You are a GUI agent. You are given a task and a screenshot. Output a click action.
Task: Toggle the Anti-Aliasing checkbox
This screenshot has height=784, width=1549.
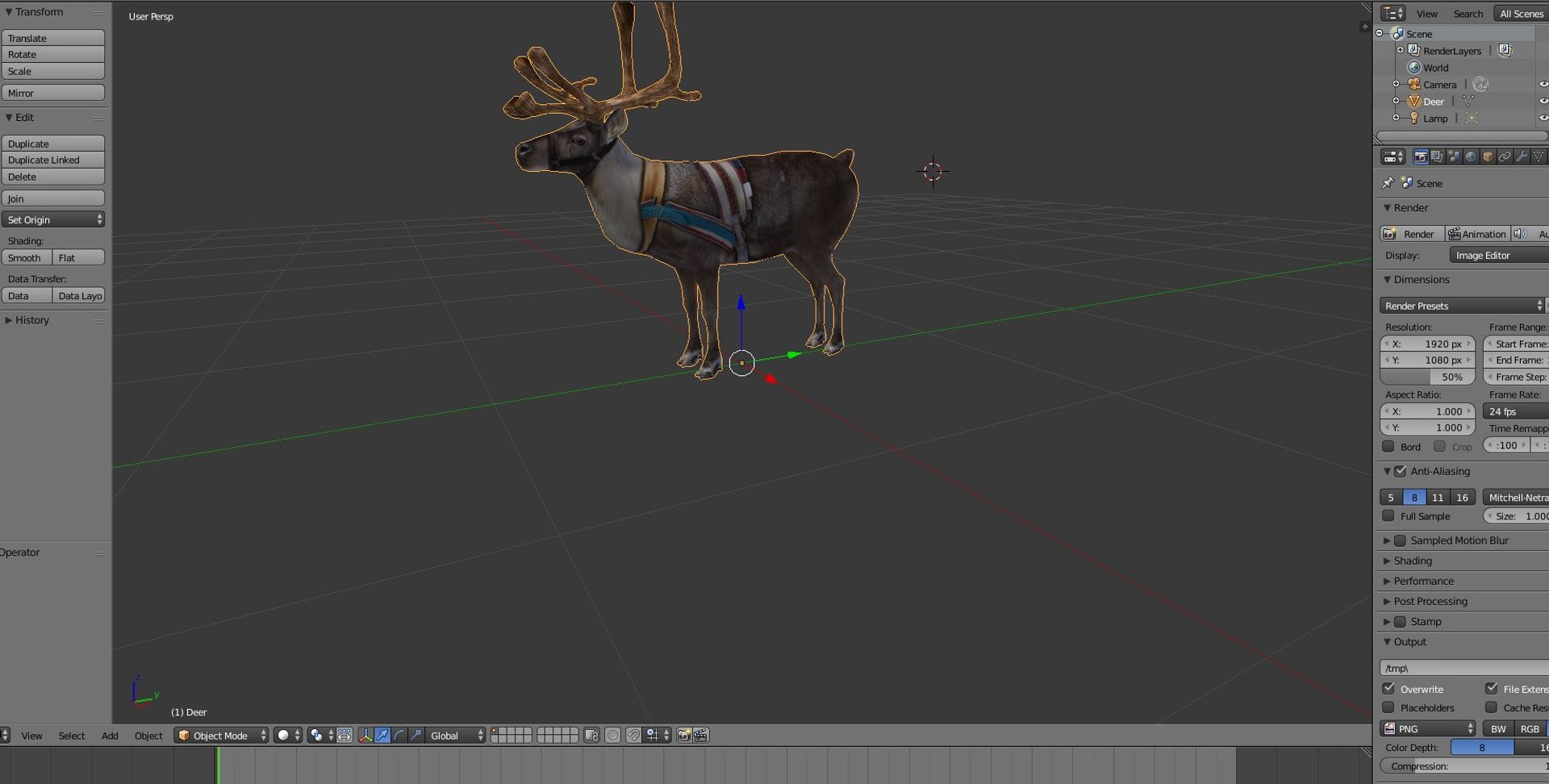click(1401, 471)
